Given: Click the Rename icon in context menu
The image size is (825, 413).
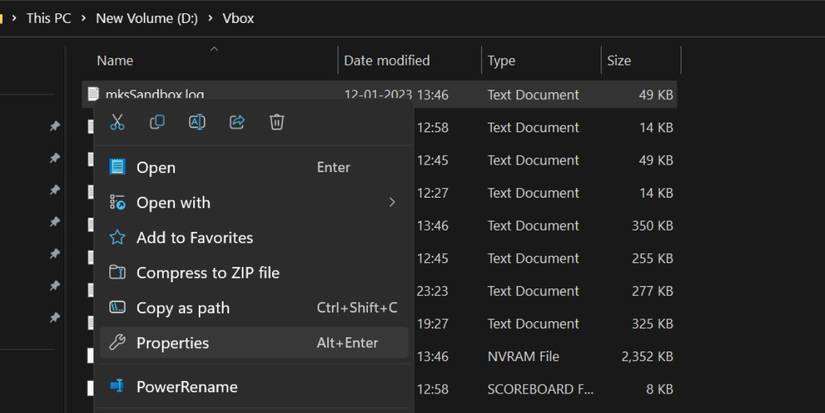Looking at the screenshot, I should [197, 122].
